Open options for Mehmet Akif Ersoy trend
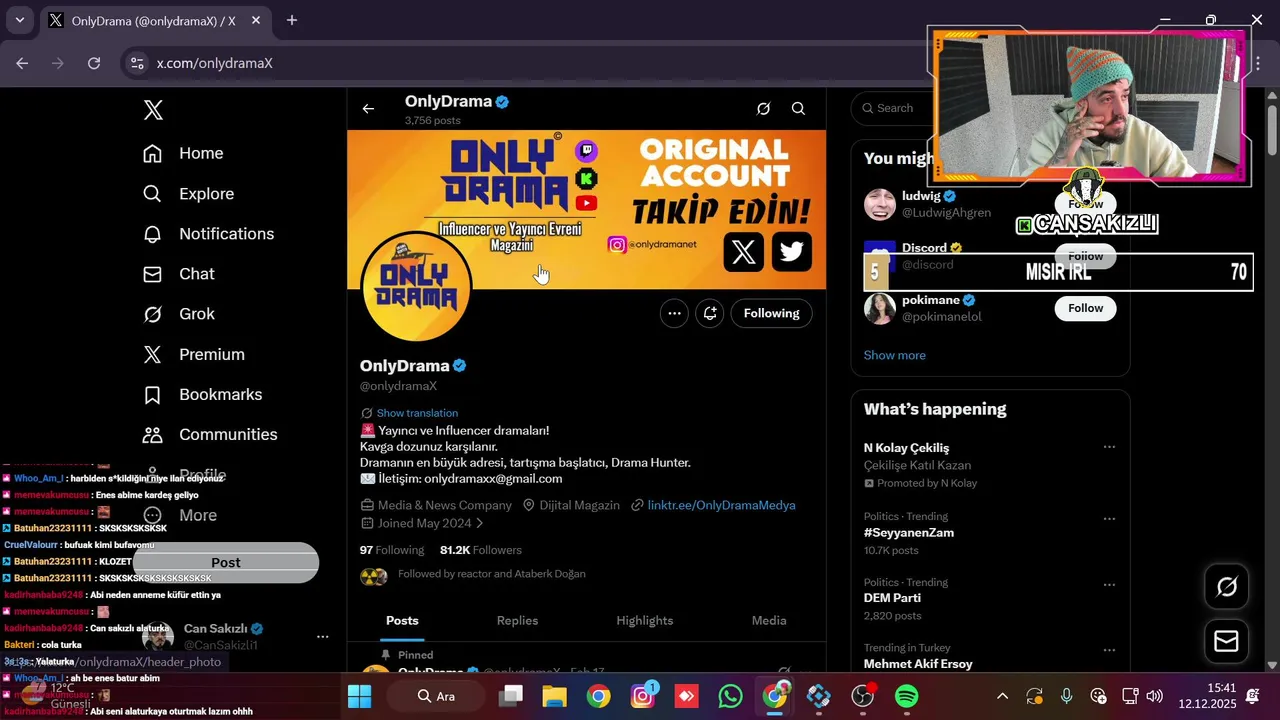 click(1109, 650)
